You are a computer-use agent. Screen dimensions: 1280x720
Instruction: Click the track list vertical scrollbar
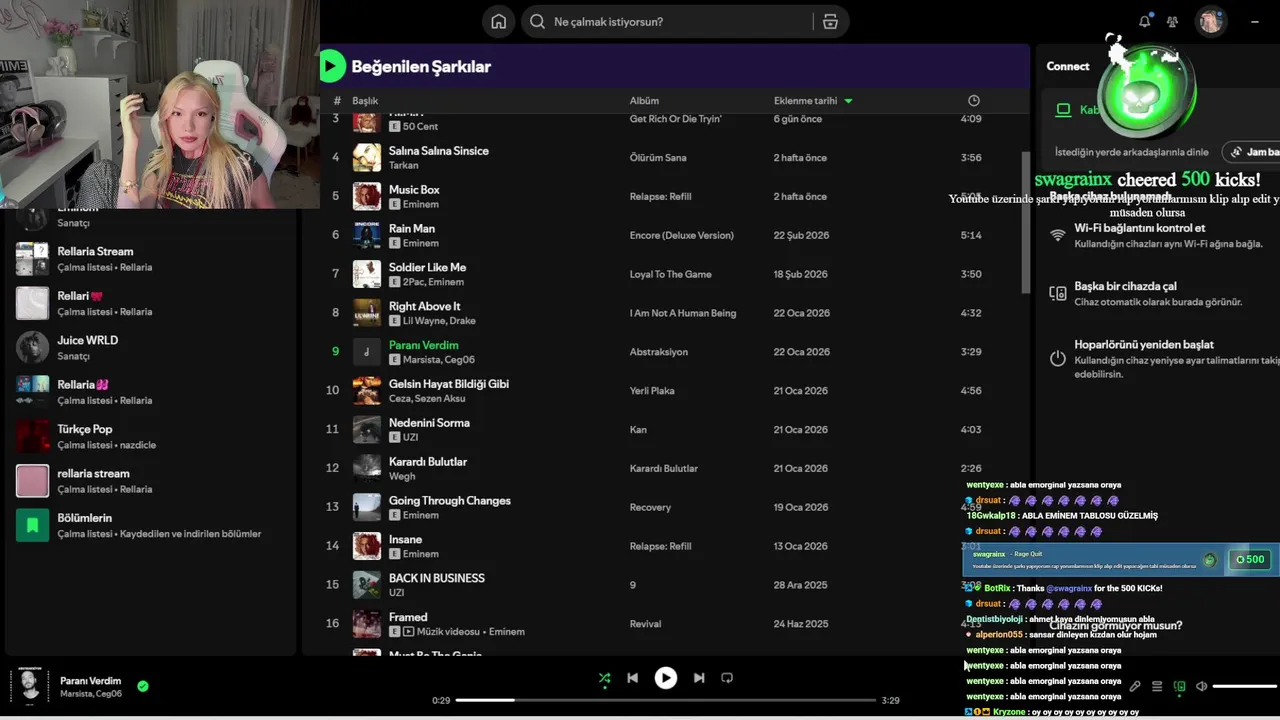(x=1025, y=222)
